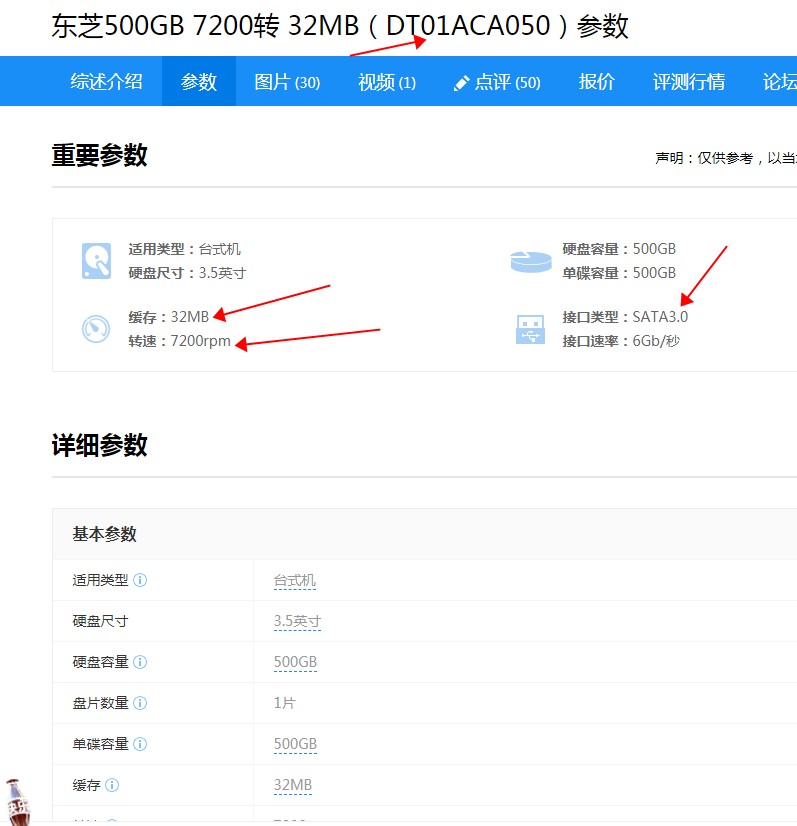This screenshot has width=797, height=826.
Task: Click the info icon beside 硬盘容量 row
Action: (140, 662)
